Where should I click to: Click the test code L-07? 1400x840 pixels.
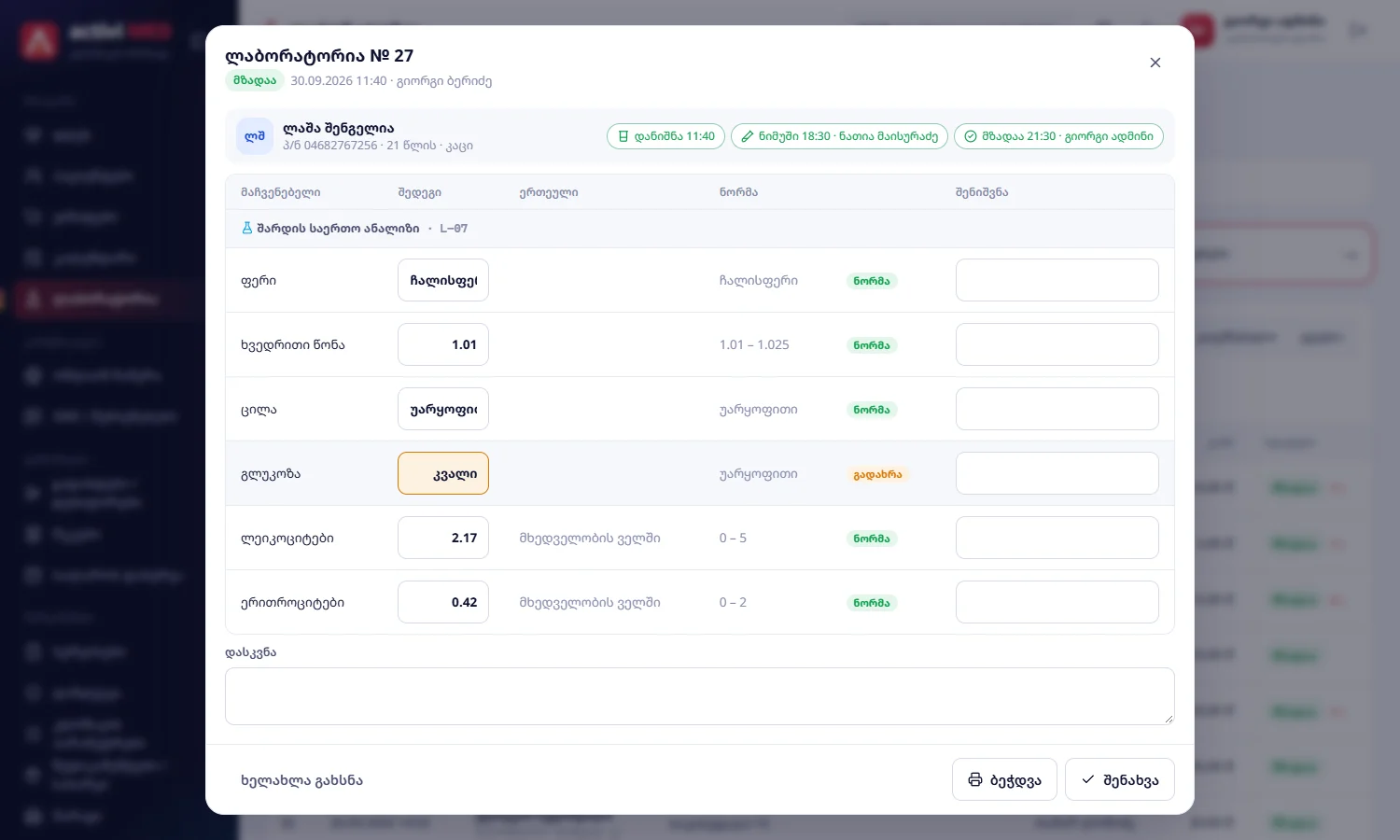(x=454, y=228)
